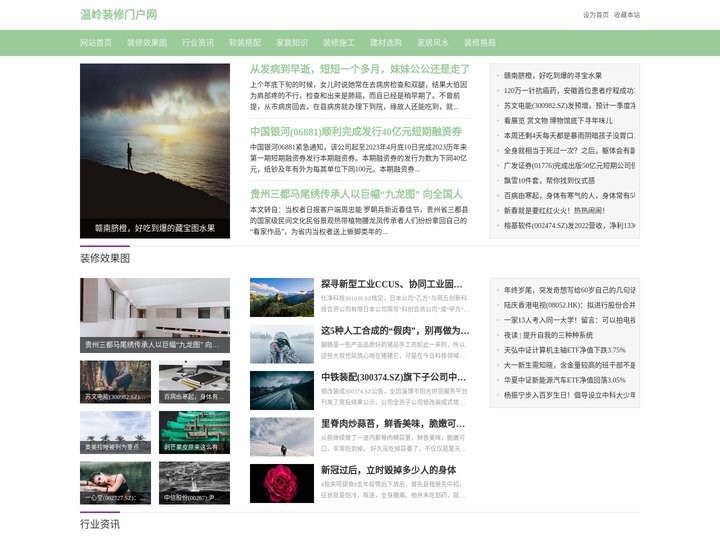Open 建材选购 navigation item

(x=386, y=43)
